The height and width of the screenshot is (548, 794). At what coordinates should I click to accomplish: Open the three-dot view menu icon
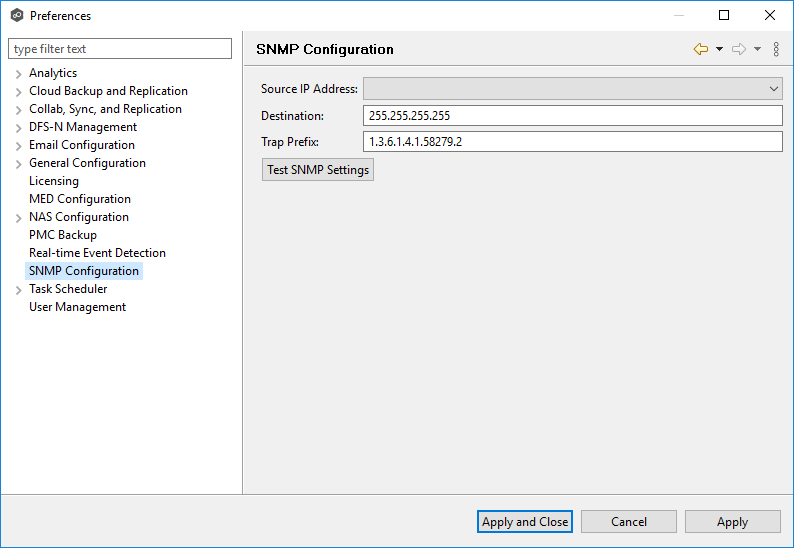[776, 49]
